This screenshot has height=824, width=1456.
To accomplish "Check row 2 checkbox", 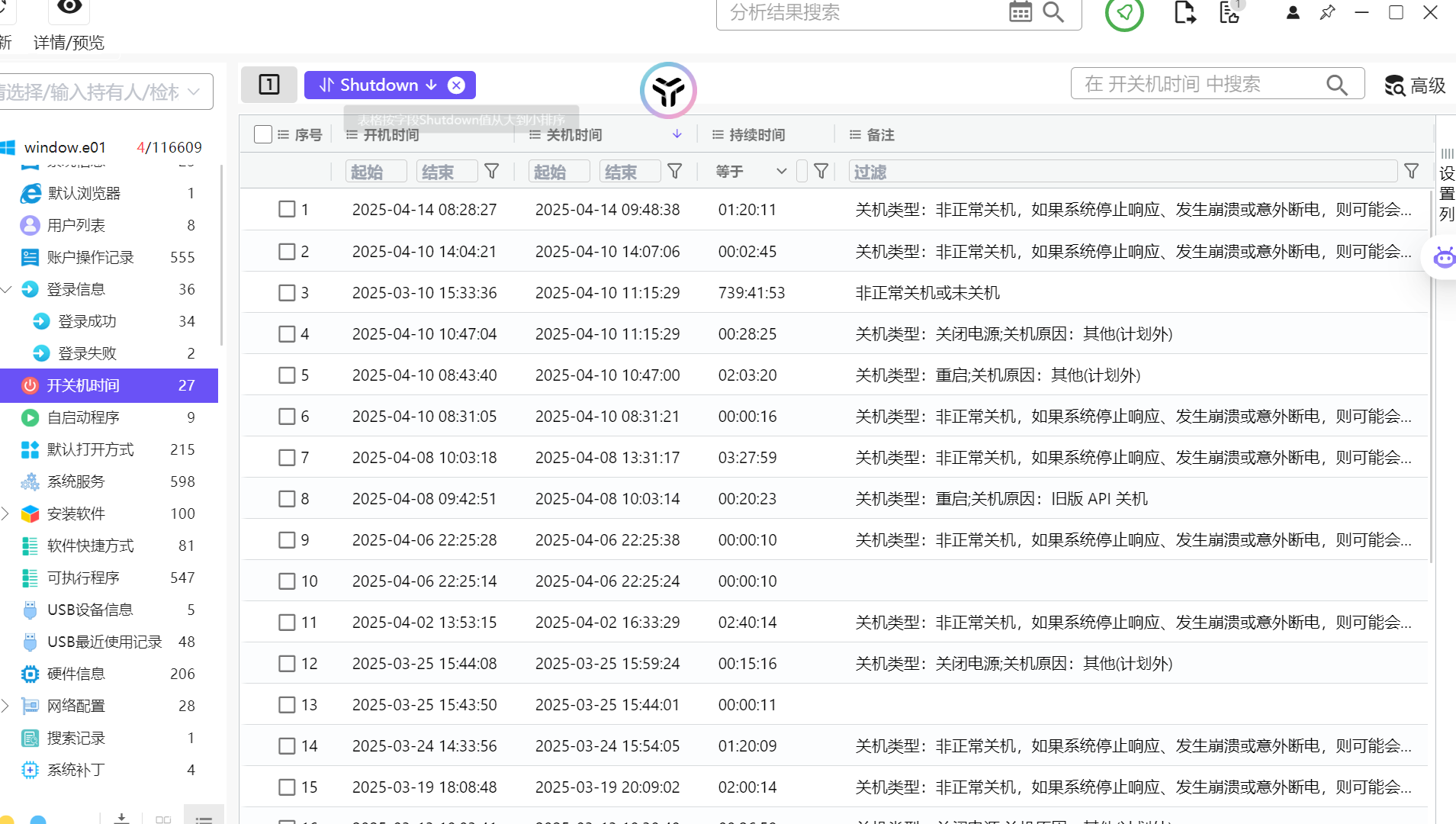I will point(287,252).
